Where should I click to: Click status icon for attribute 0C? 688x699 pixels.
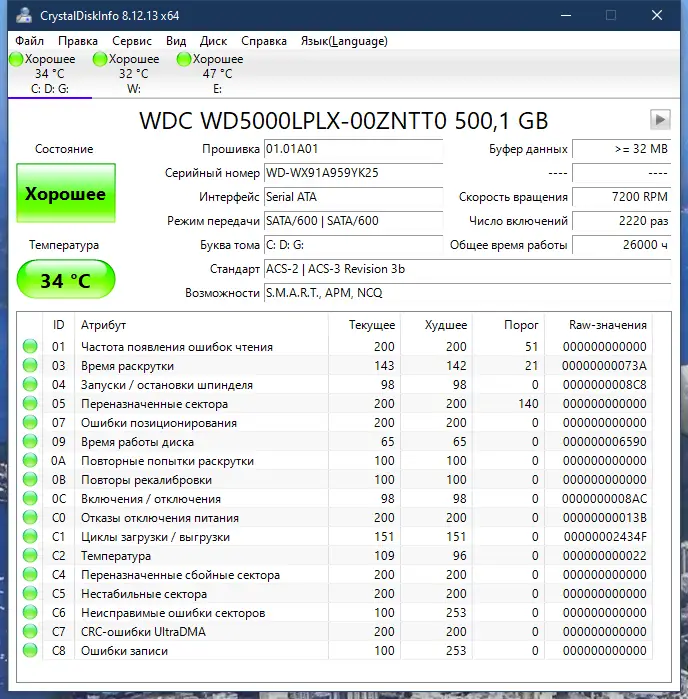point(30,498)
